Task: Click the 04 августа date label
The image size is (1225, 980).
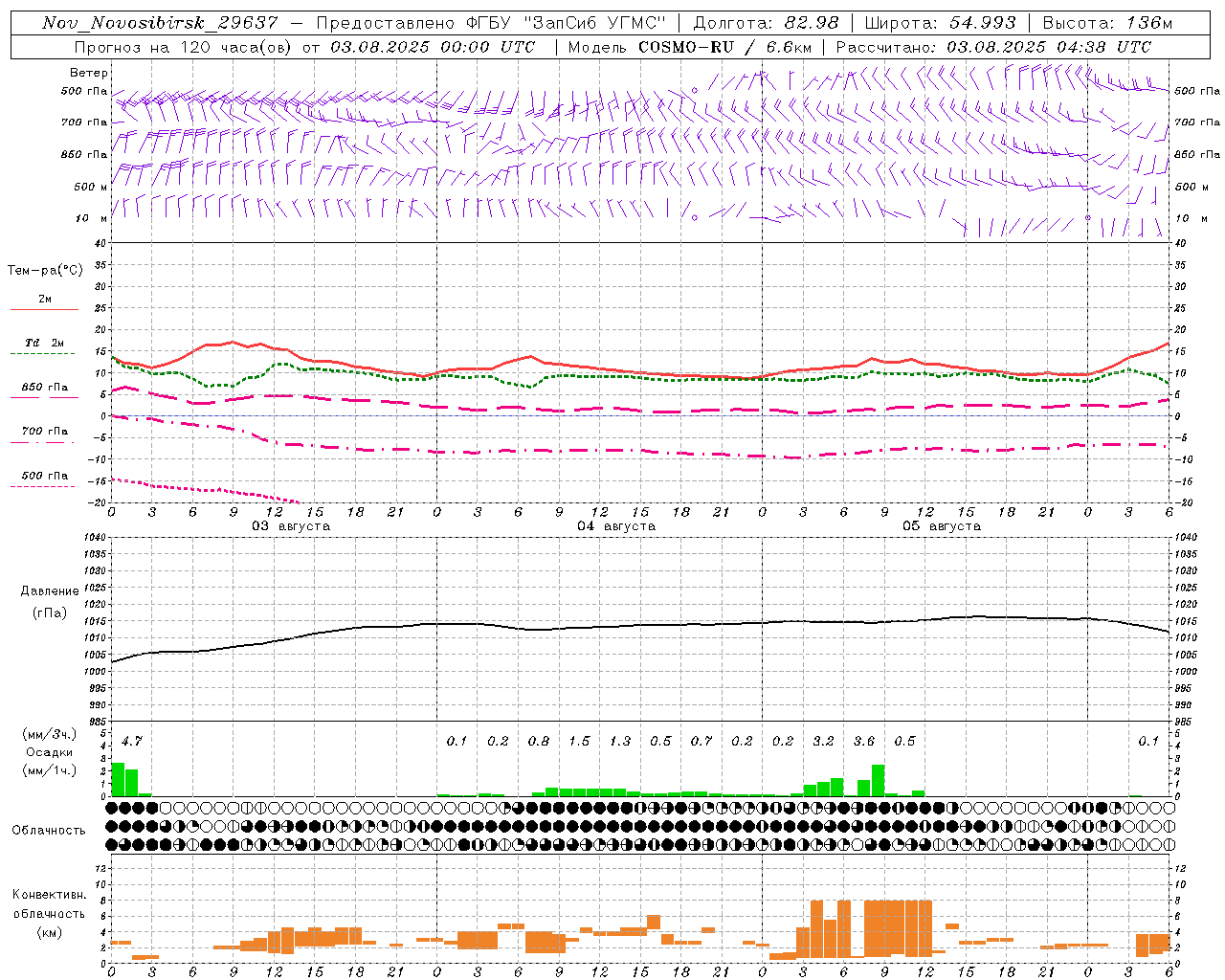Action: pyautogui.click(x=616, y=526)
